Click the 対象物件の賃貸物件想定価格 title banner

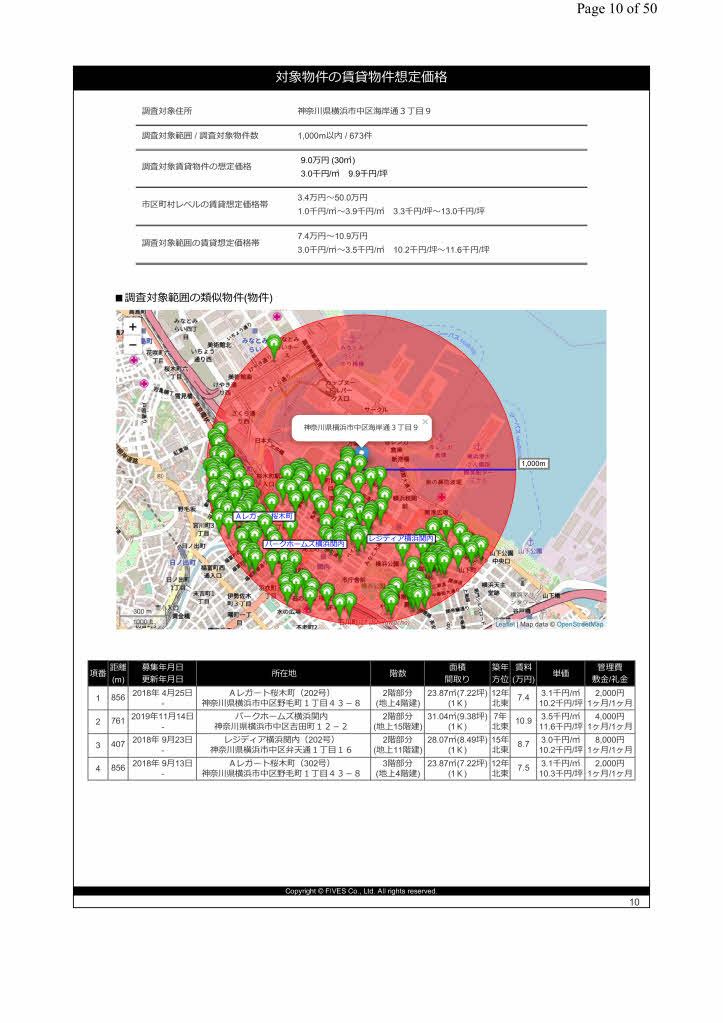click(361, 77)
